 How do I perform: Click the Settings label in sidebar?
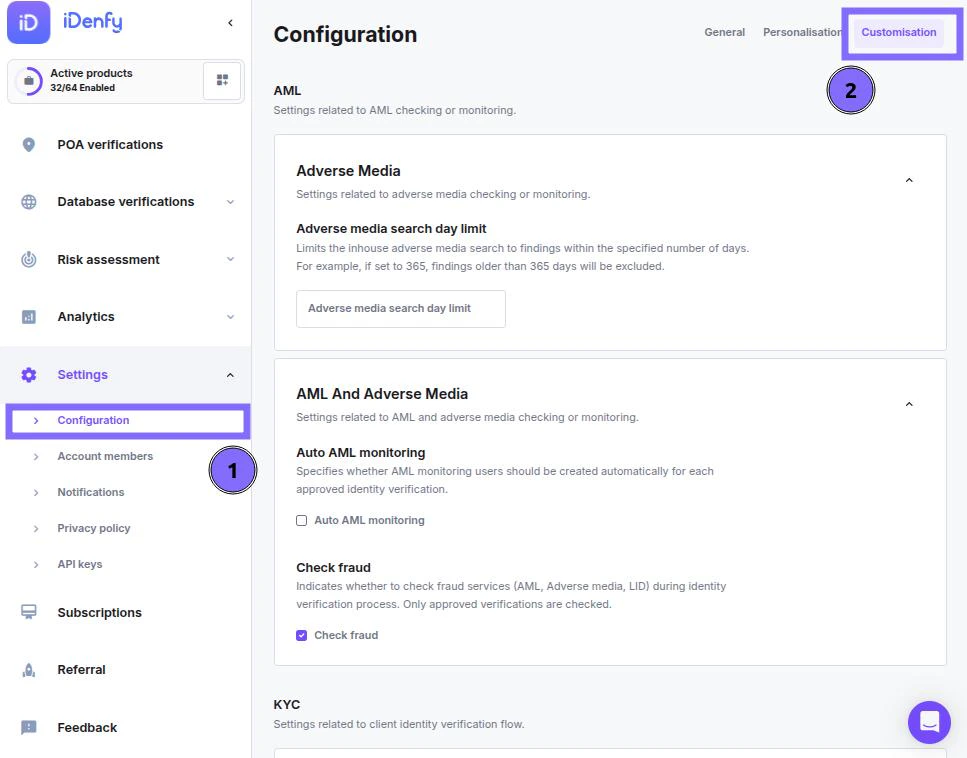coord(82,375)
